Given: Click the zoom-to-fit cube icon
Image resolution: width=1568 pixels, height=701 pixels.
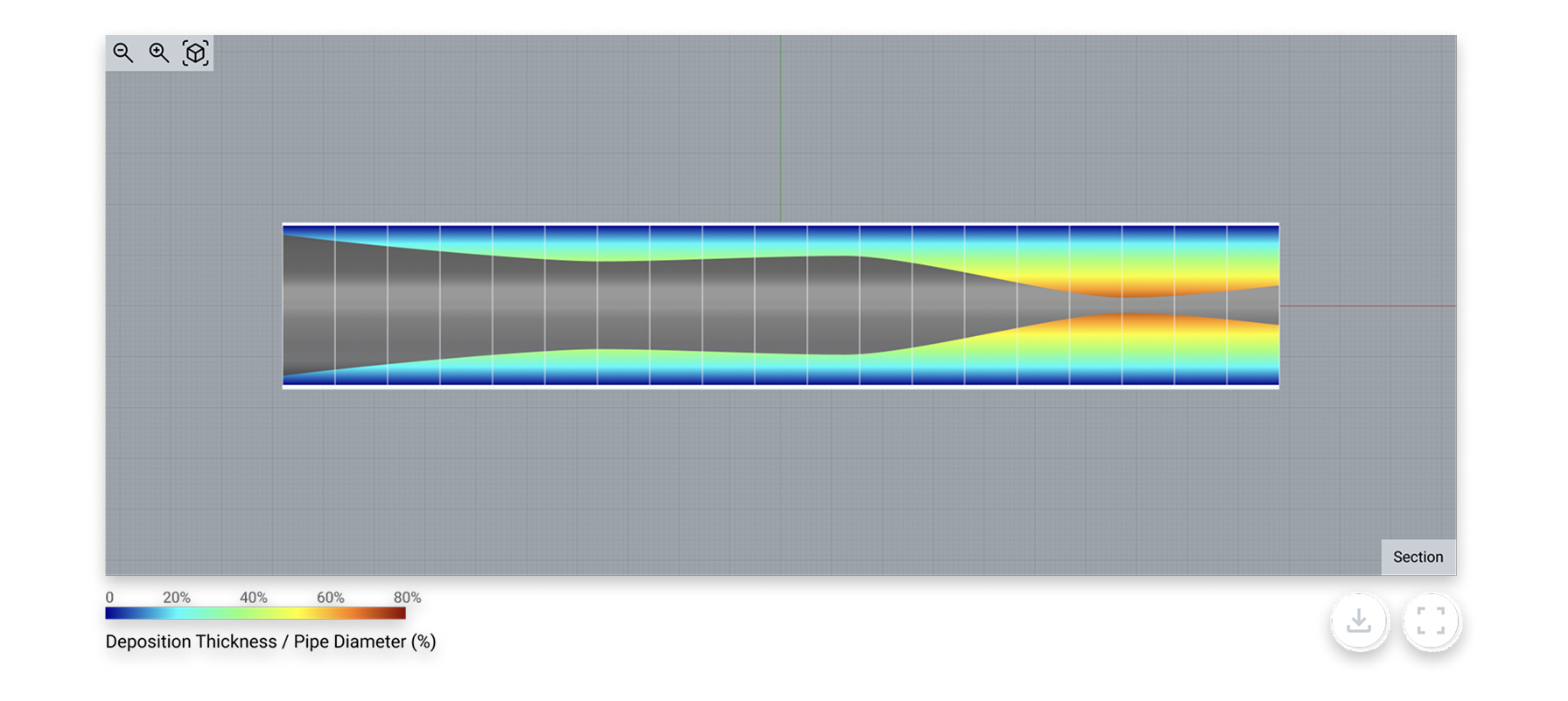Looking at the screenshot, I should [x=195, y=53].
